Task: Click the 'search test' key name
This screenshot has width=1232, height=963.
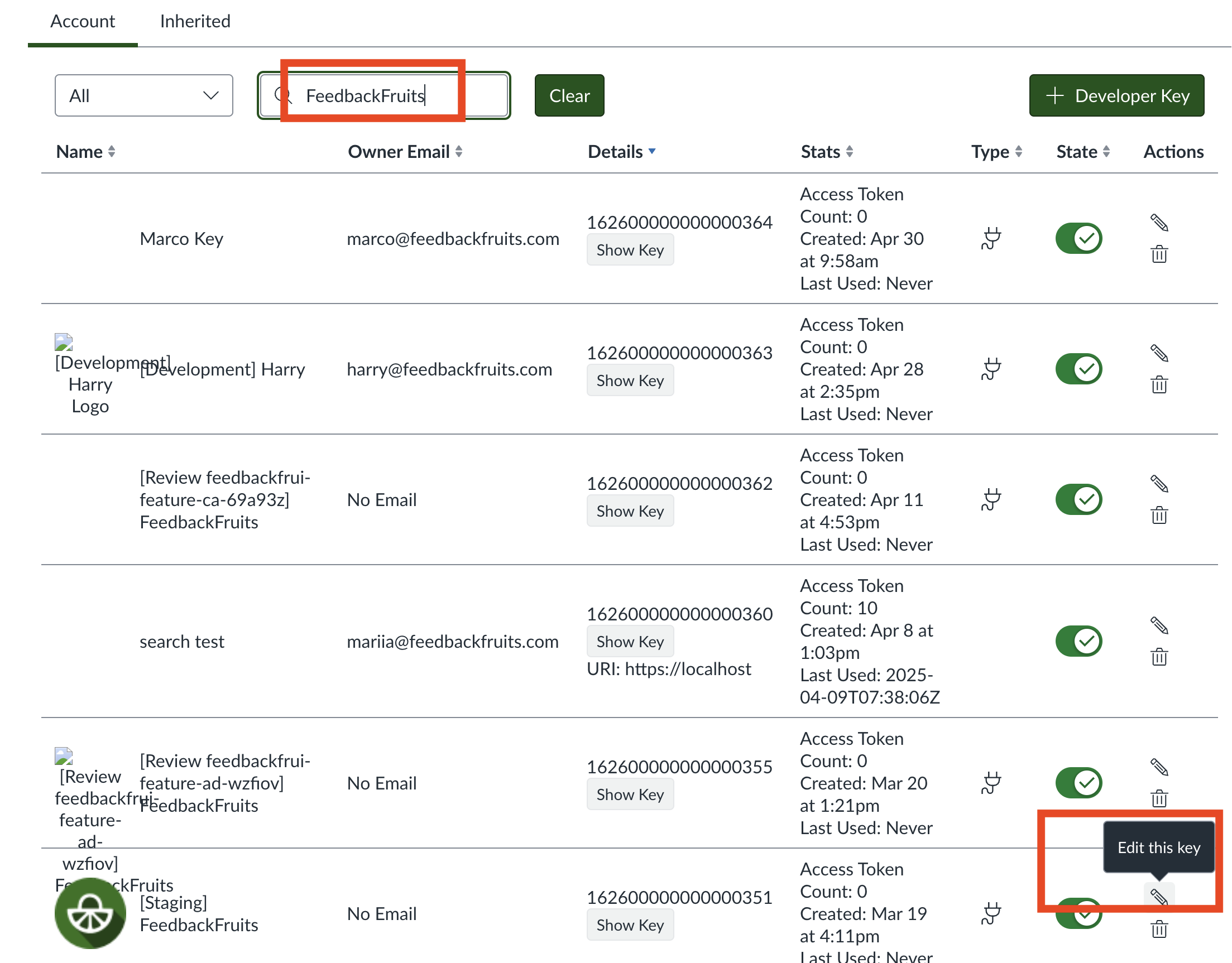Action: (181, 642)
